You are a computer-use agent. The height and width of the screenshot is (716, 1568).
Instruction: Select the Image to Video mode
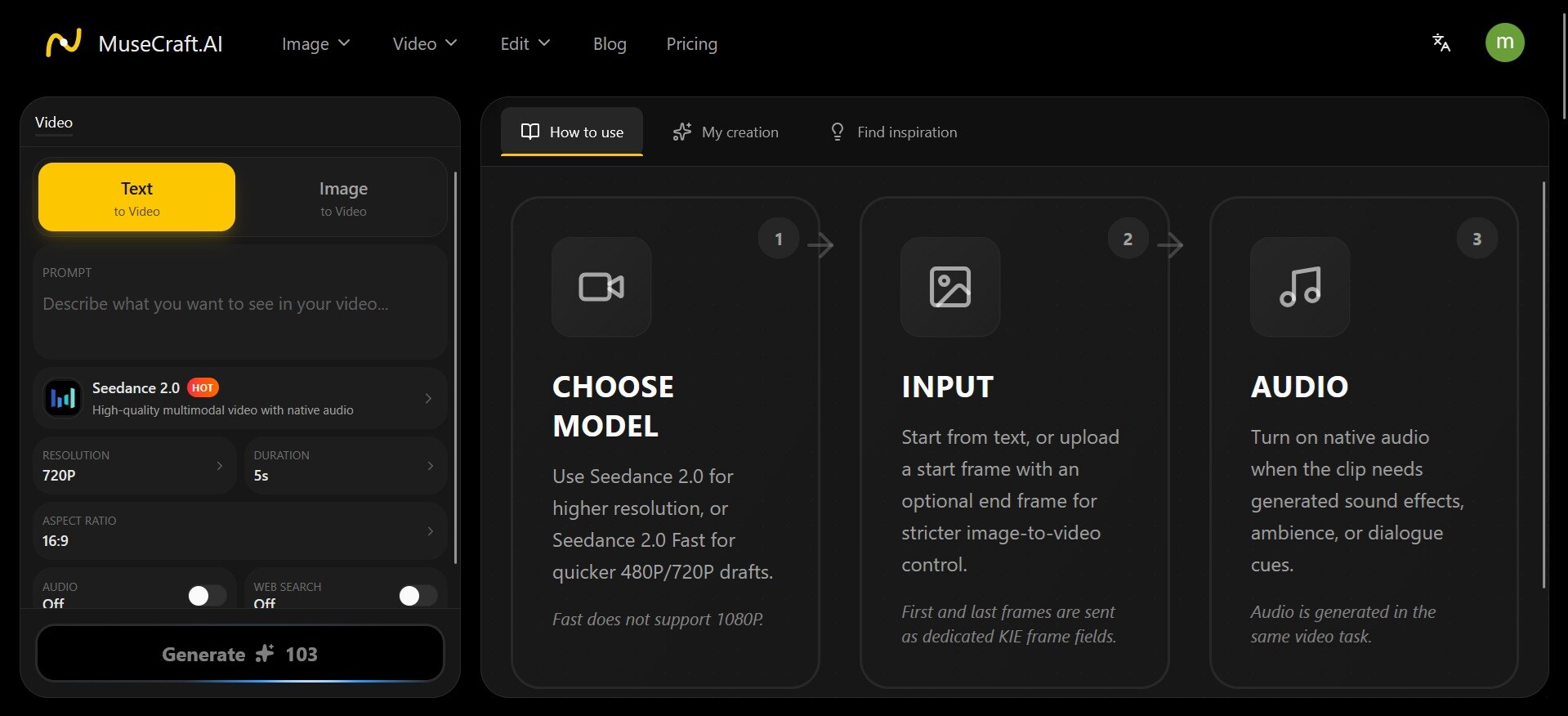click(x=343, y=197)
